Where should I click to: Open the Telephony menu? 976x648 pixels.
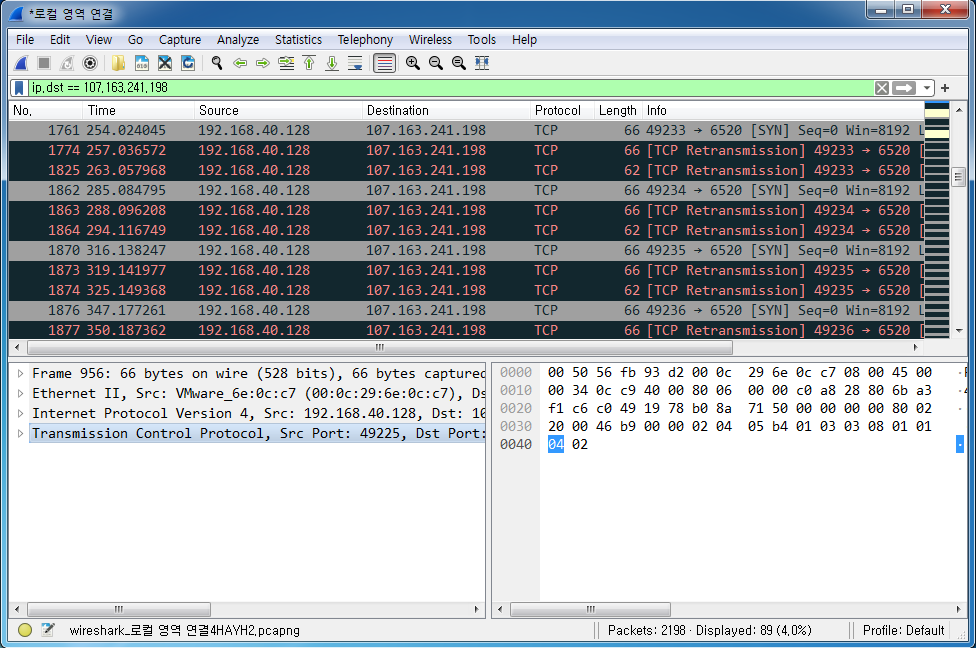365,39
